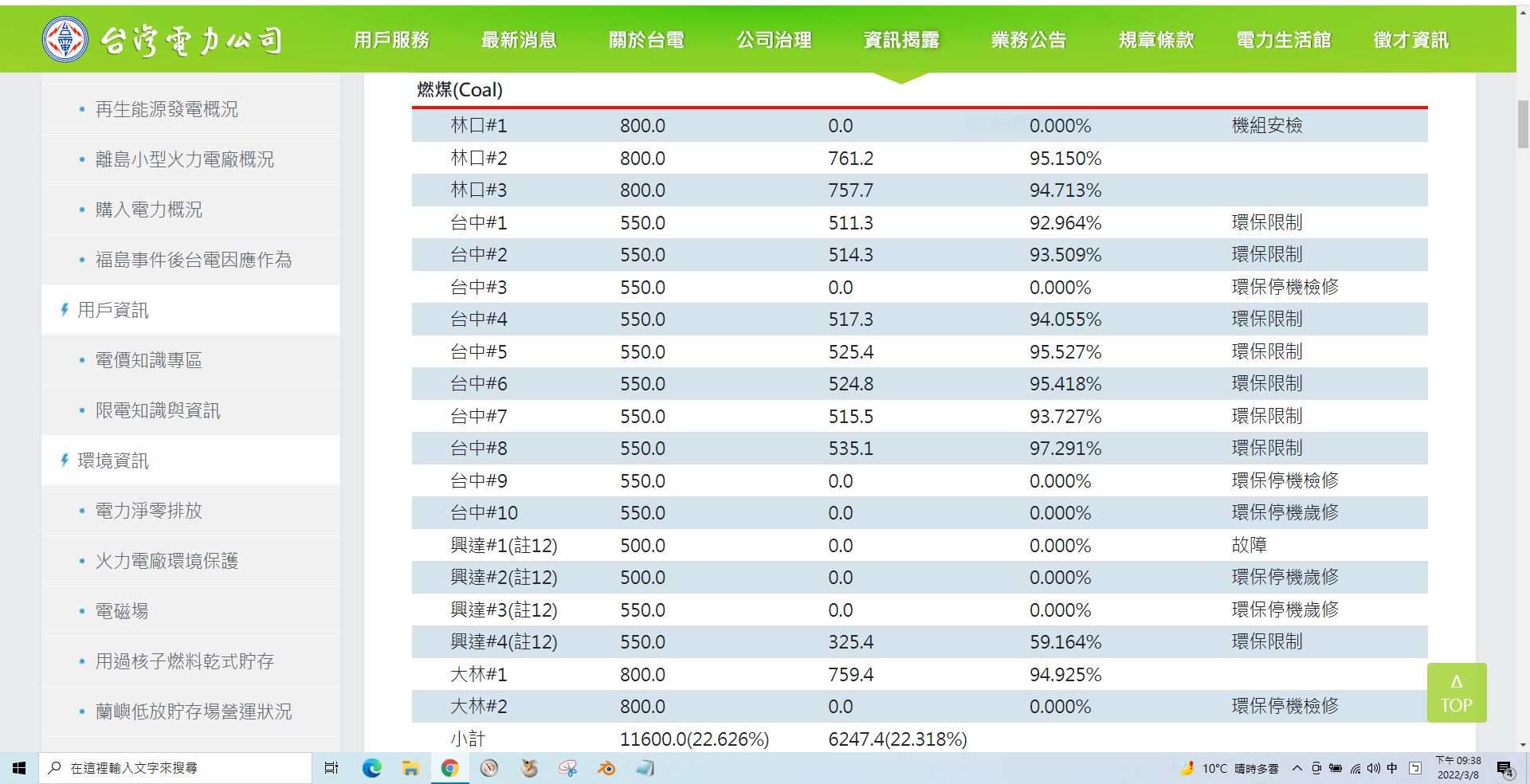1530x784 pixels.
Task: Open Task View in the taskbar
Action: click(331, 768)
